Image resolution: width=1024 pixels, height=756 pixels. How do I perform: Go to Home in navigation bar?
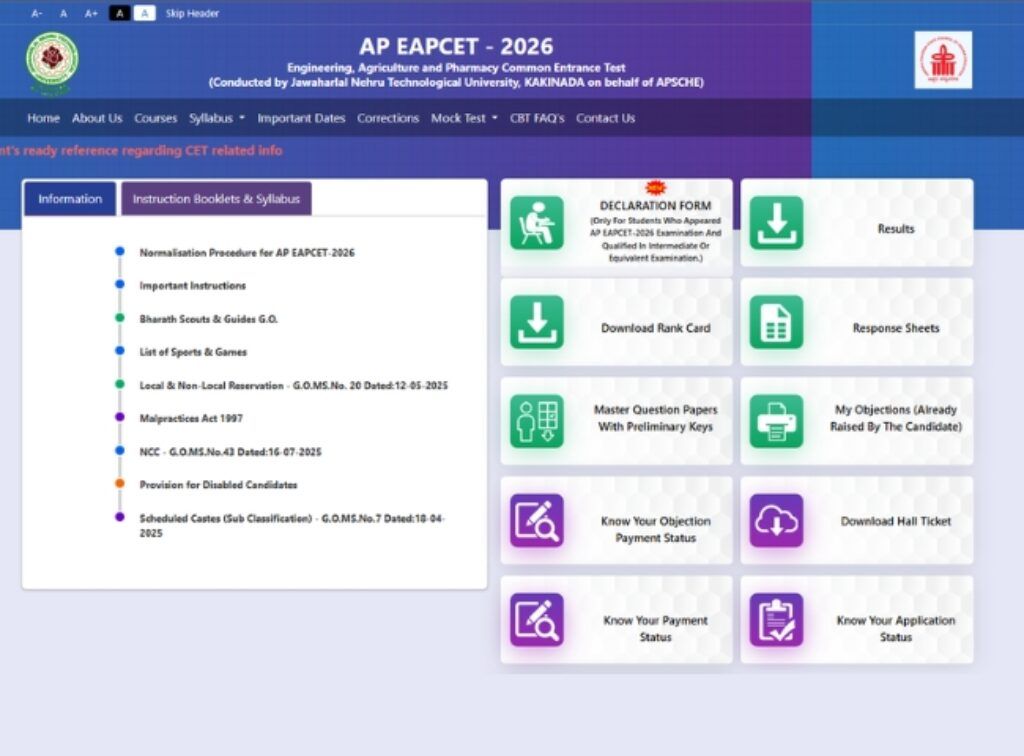(43, 118)
